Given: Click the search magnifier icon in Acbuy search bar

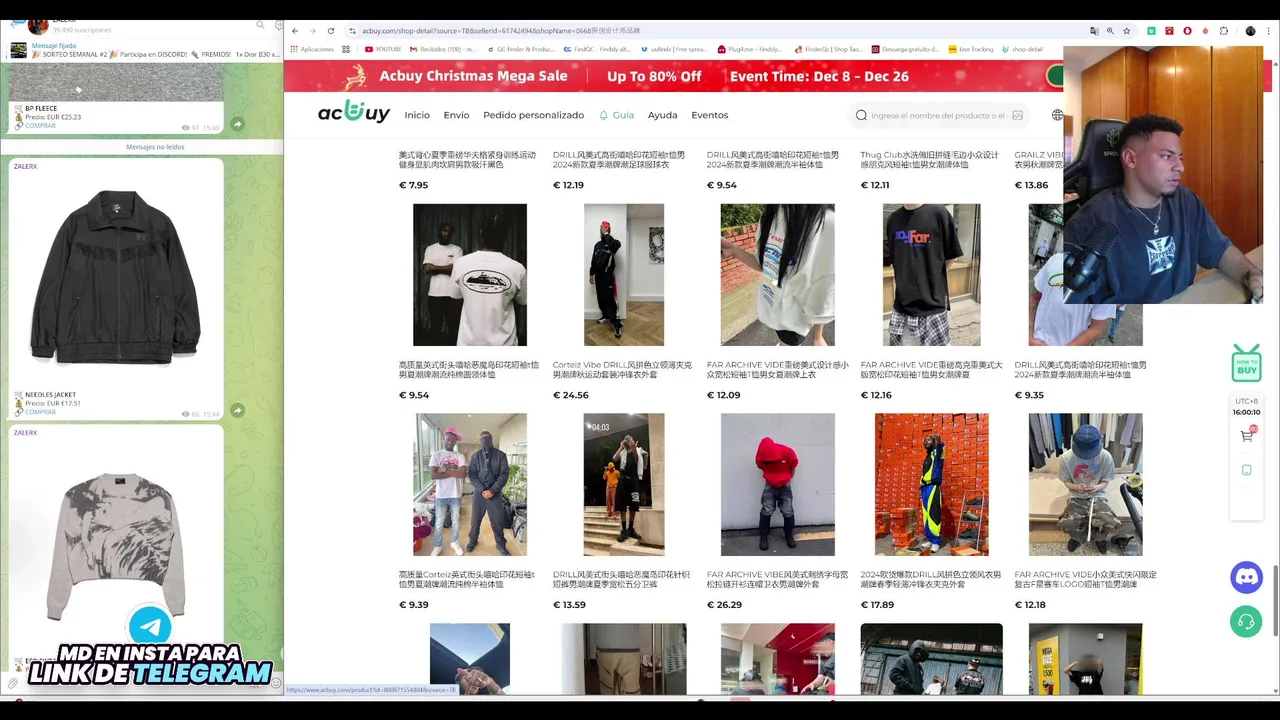Looking at the screenshot, I should pyautogui.click(x=861, y=115).
